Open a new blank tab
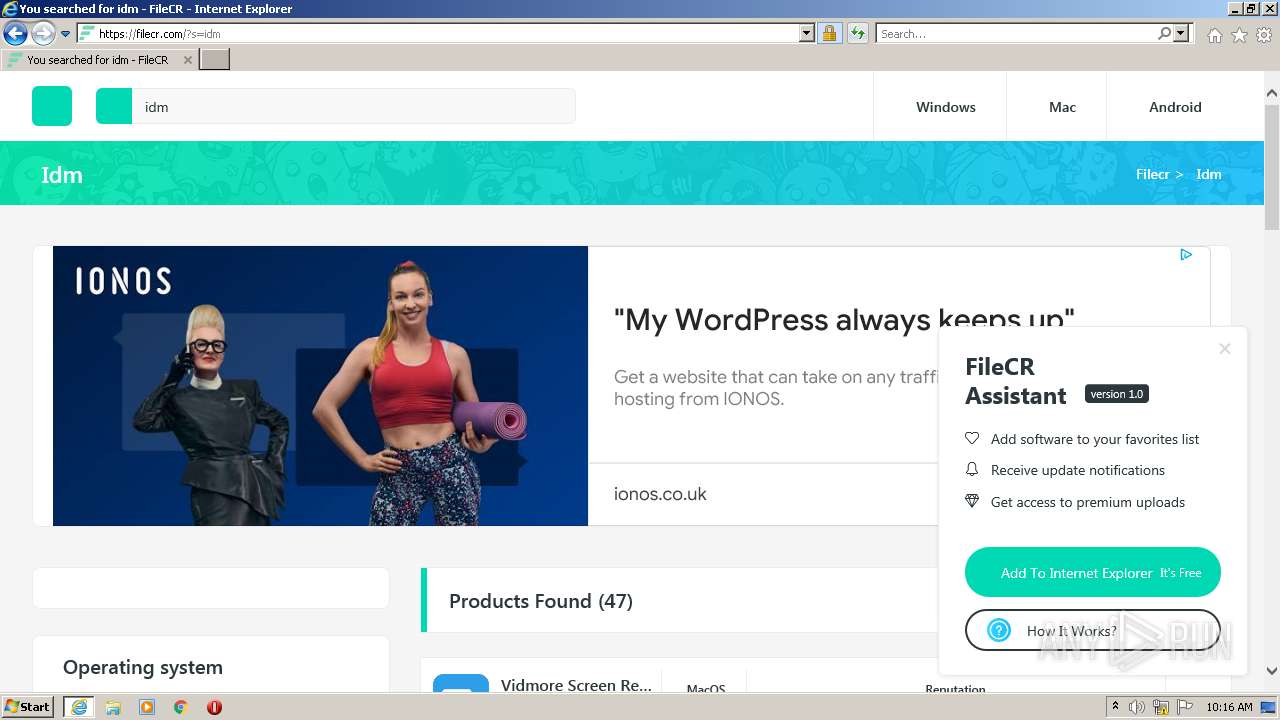1280x720 pixels. [x=215, y=60]
